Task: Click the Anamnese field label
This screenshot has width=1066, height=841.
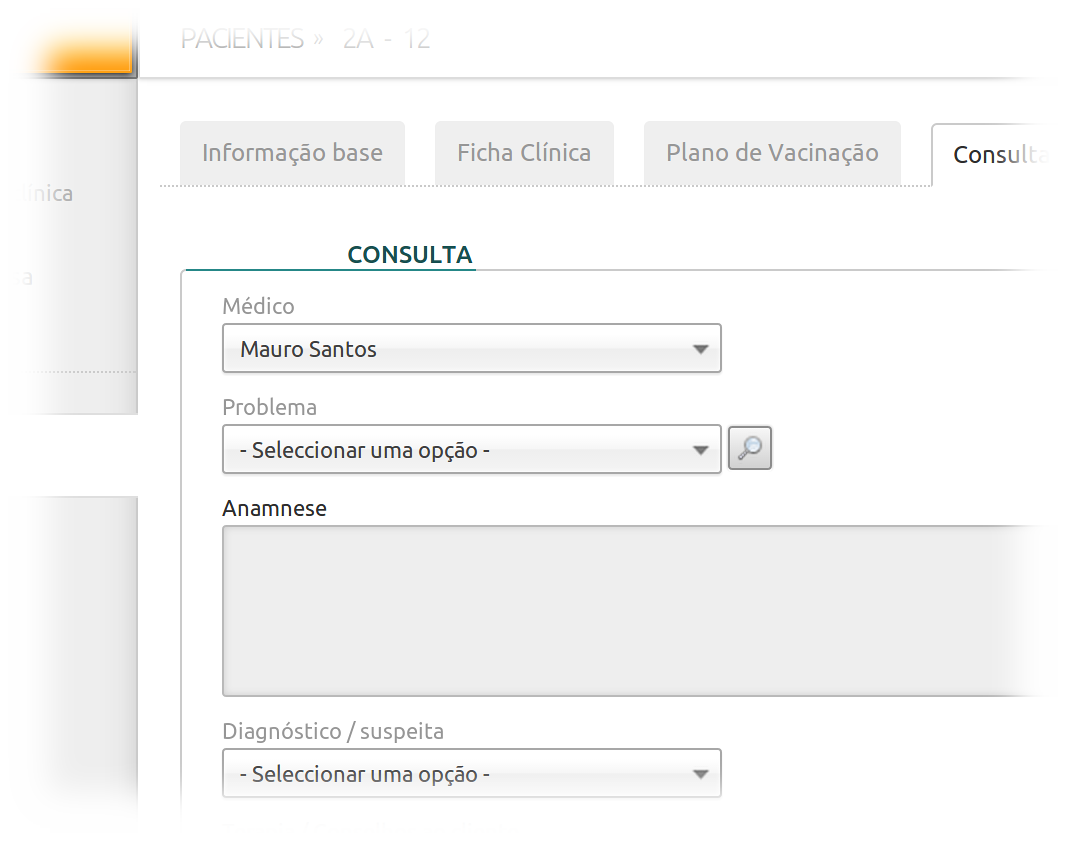Action: pos(274,508)
